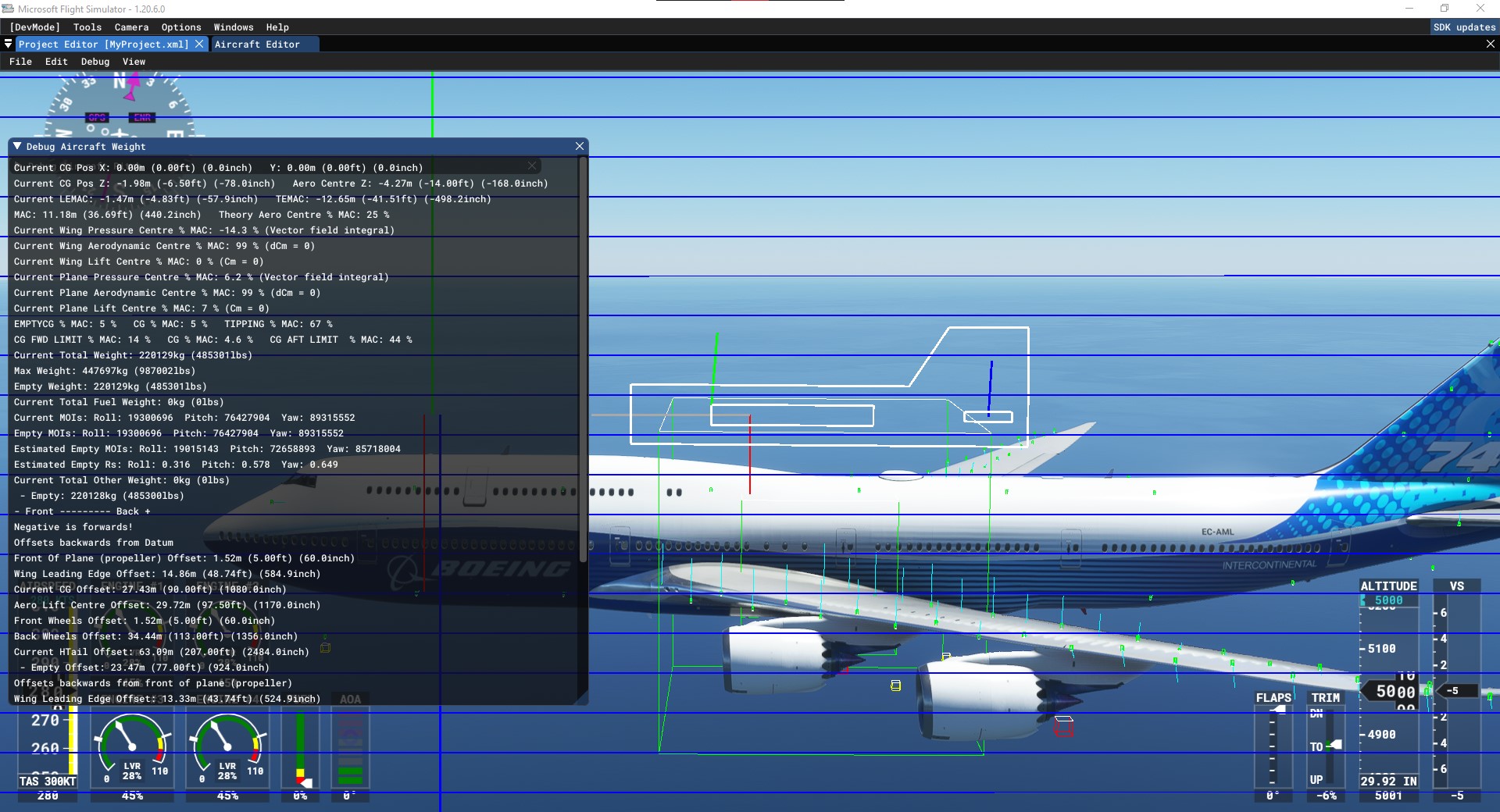Click the SDK updates button
Screen dimensions: 1500x812
click(x=1464, y=27)
